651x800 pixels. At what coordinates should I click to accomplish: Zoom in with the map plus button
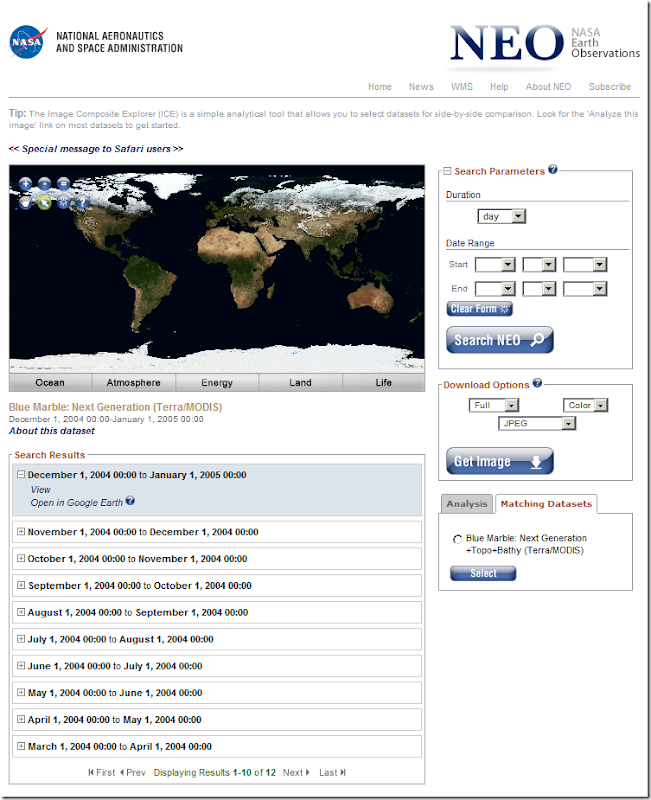[26, 184]
